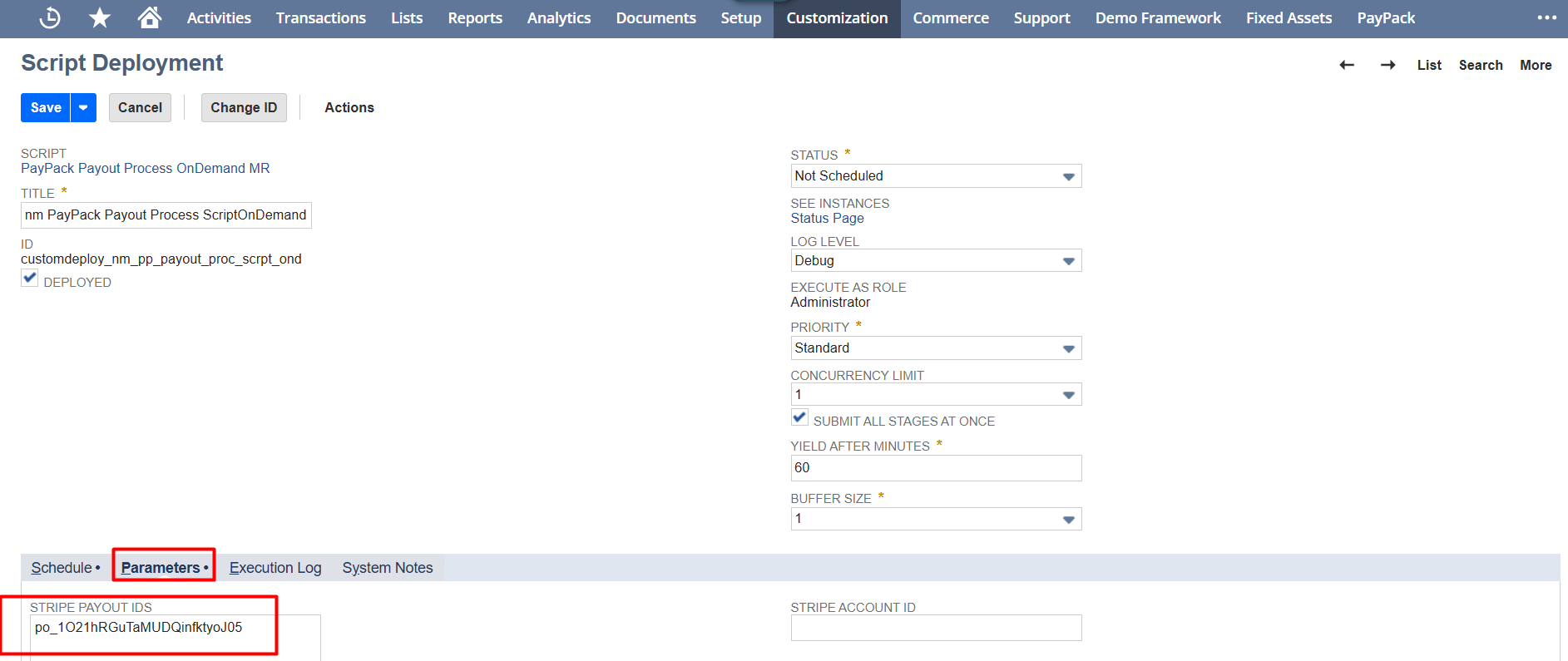Go to the Home icon
Screen dimensions: 1568x661
click(150, 17)
